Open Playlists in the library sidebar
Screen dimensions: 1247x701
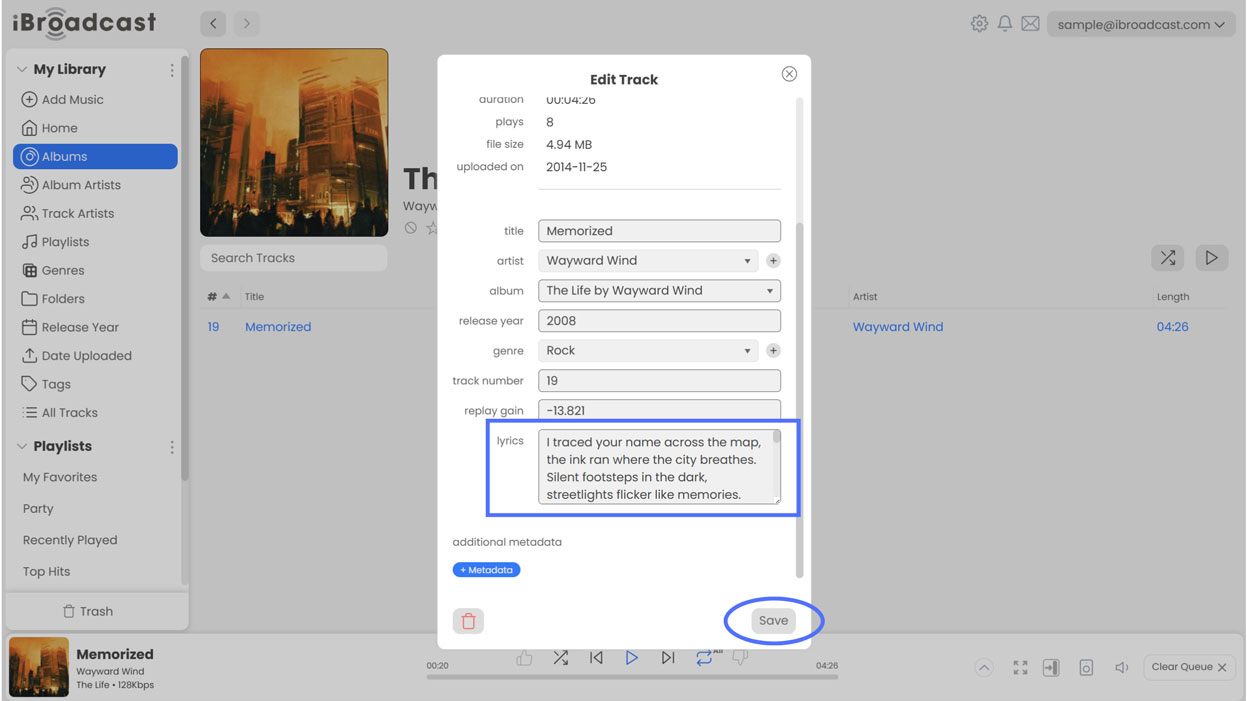pyautogui.click(x=65, y=242)
